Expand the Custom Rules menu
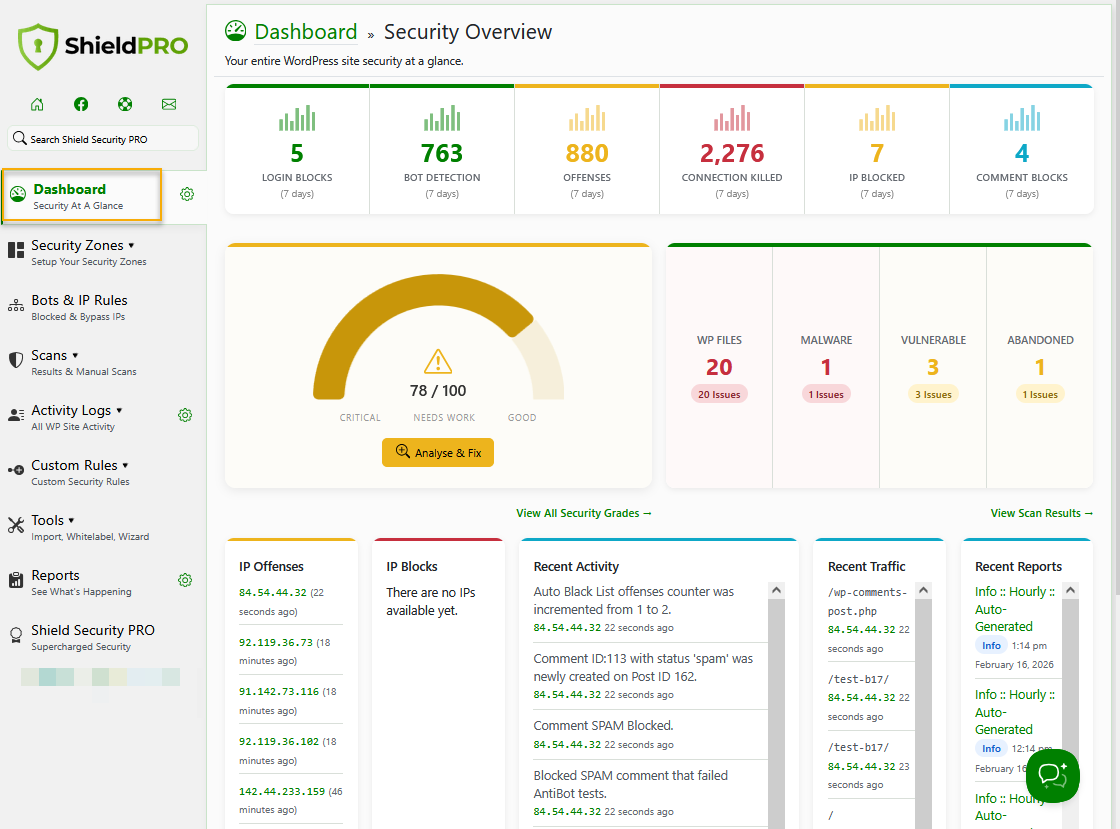This screenshot has width=1120, height=829. pyautogui.click(x=126, y=466)
